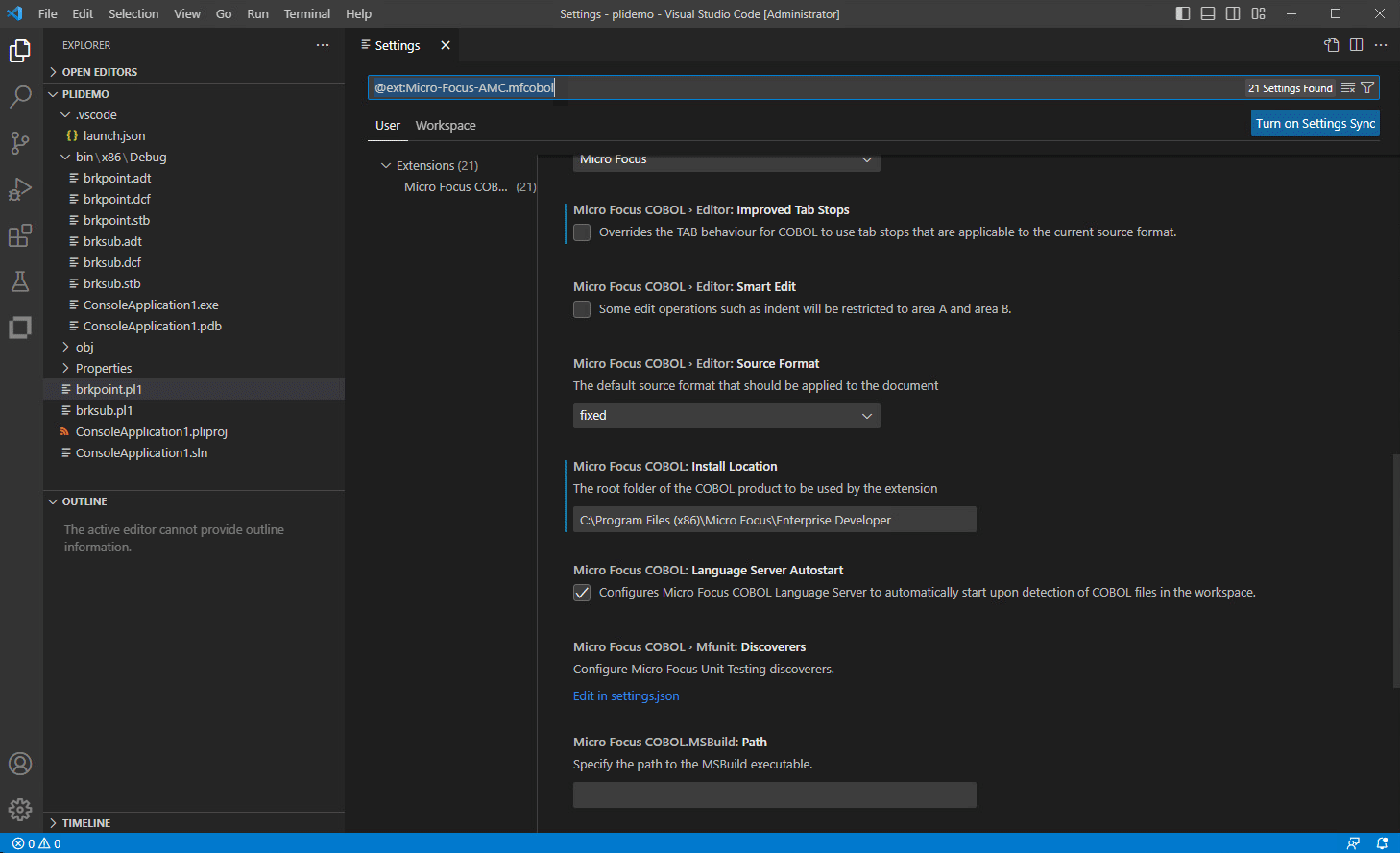Open Edit in settings.json link
The height and width of the screenshot is (853, 1400).
[625, 695]
